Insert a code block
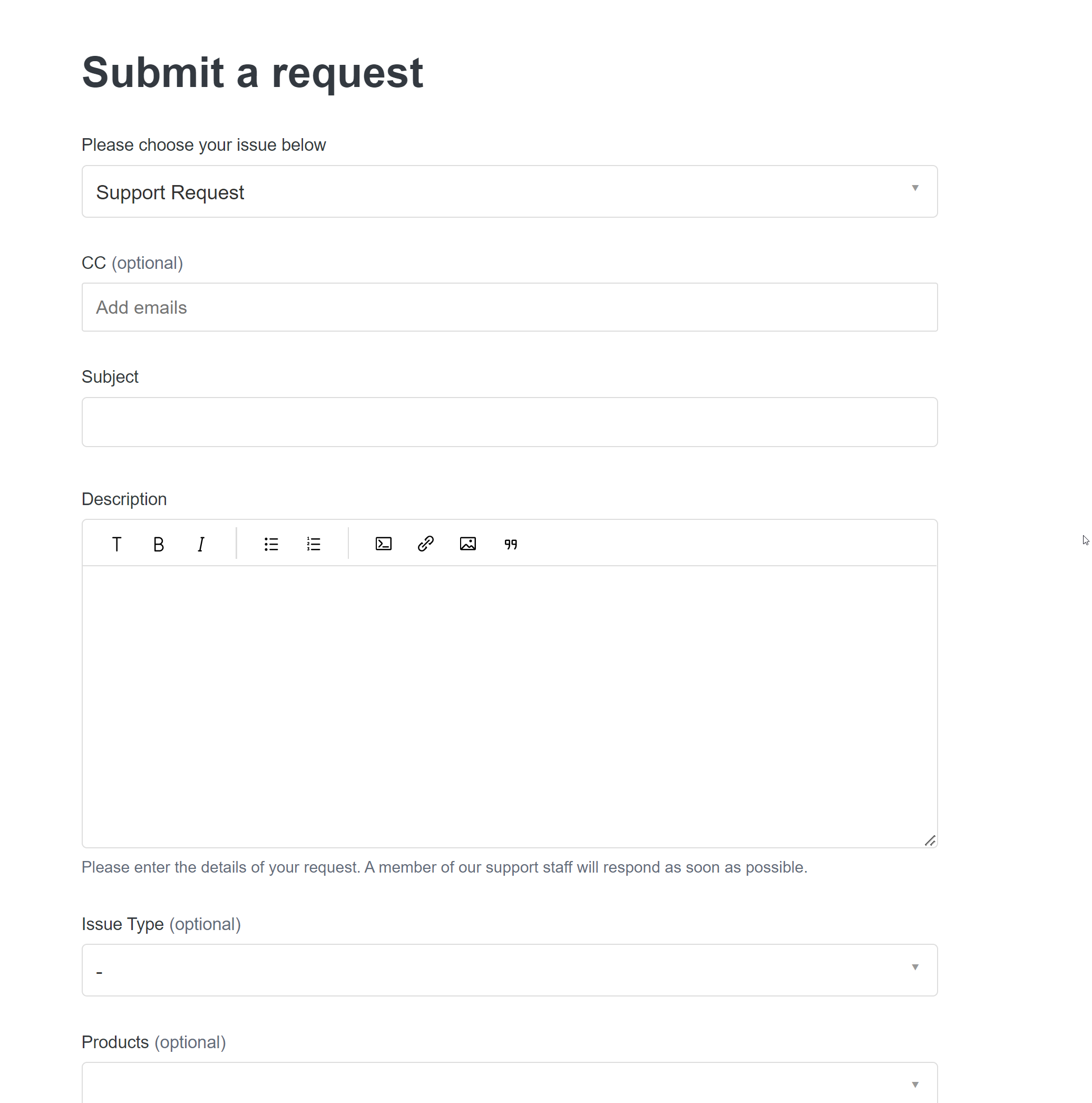1092x1103 pixels. click(x=383, y=544)
